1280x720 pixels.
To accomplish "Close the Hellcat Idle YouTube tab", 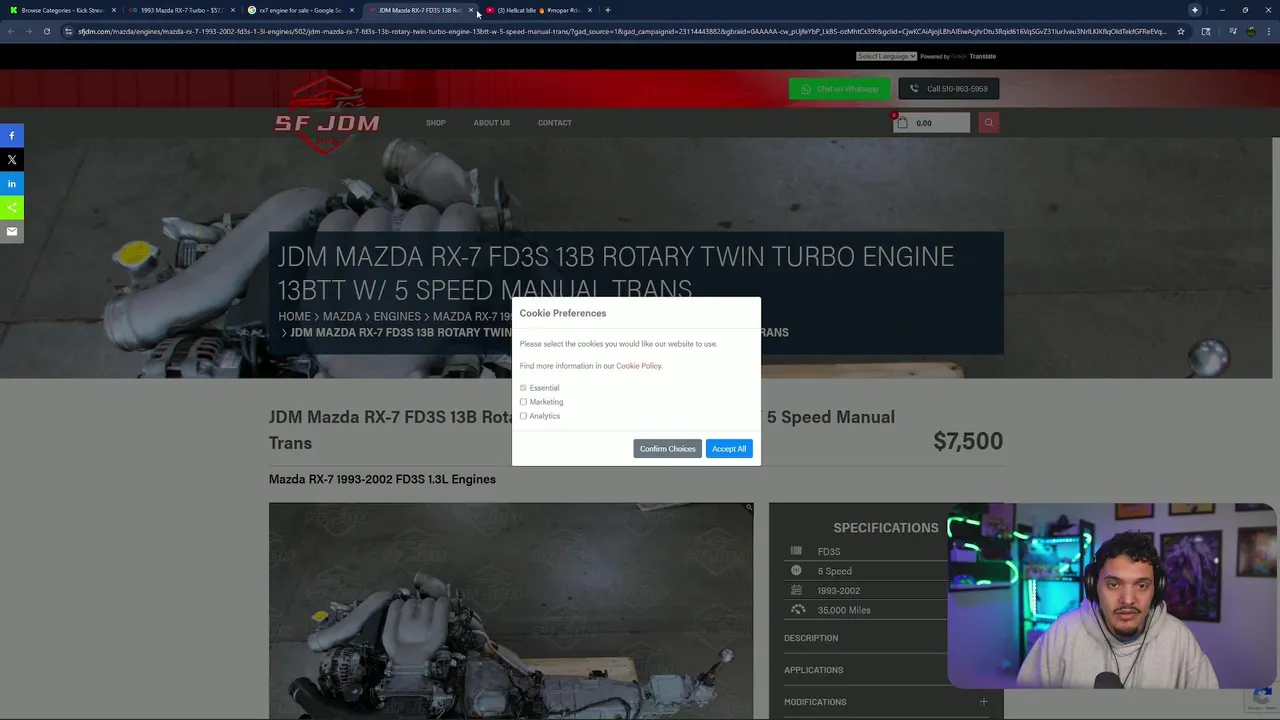I will [589, 10].
